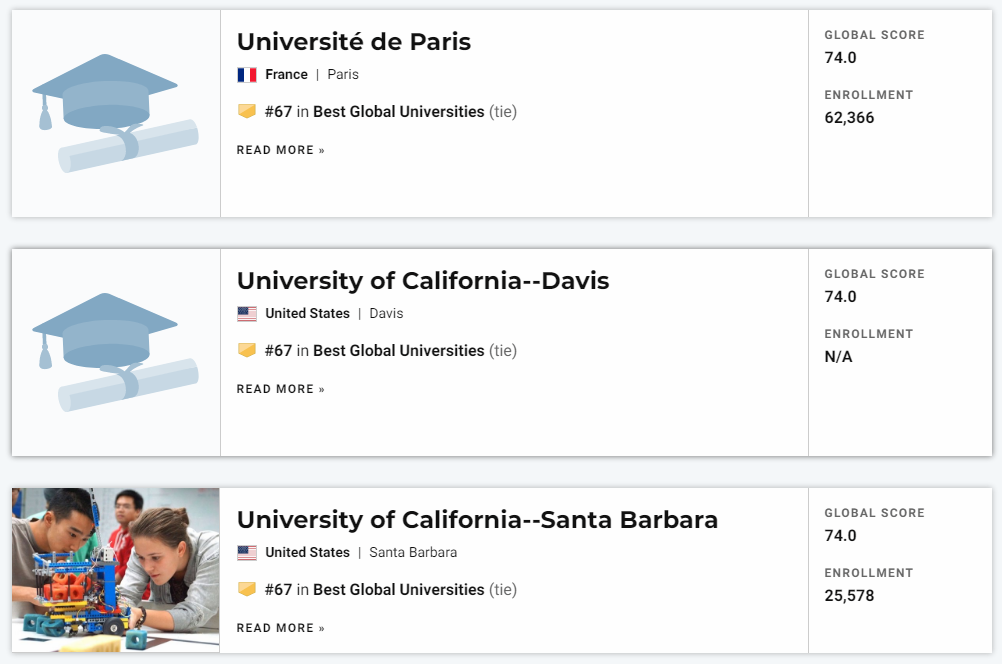Click Best Global Universities link for Santa Barbara
This screenshot has width=1002, height=664.
[399, 590]
